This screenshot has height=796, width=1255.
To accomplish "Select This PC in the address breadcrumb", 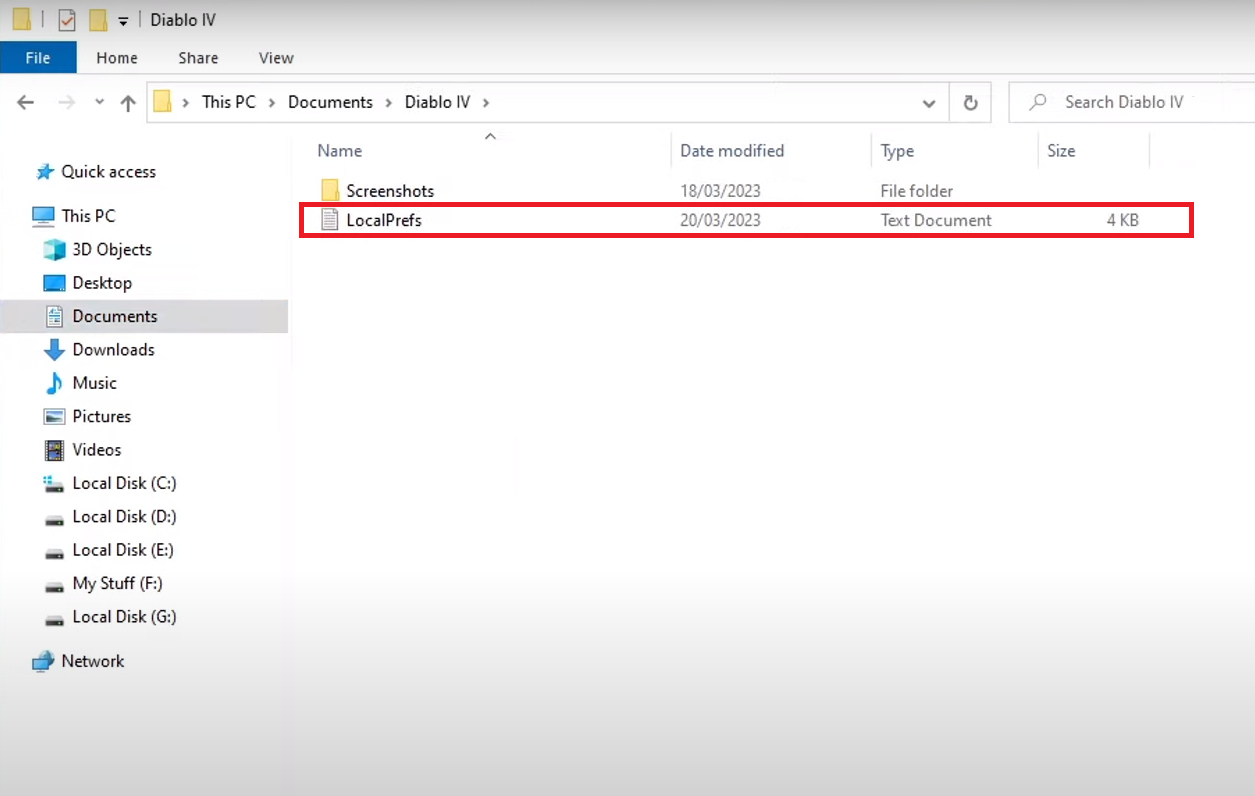I will pos(229,102).
